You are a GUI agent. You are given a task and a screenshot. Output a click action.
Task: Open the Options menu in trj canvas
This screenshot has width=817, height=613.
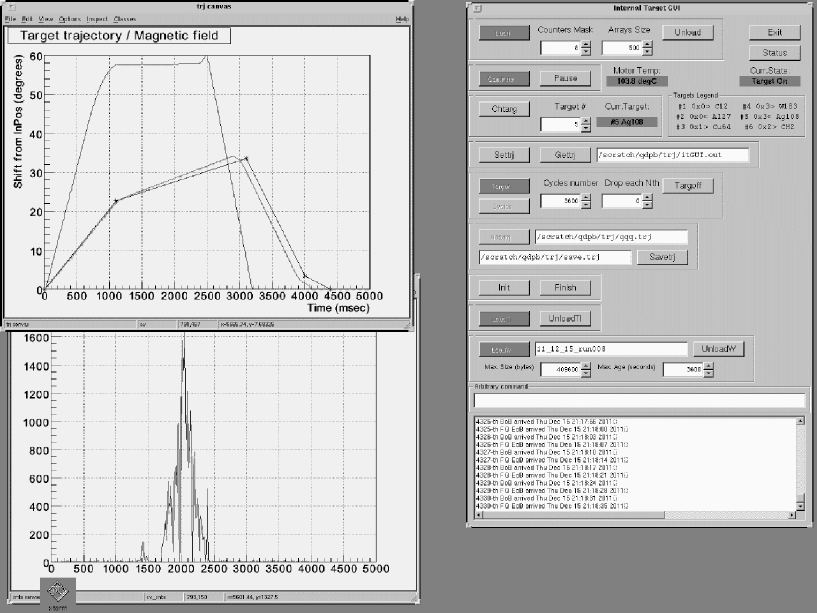69,19
